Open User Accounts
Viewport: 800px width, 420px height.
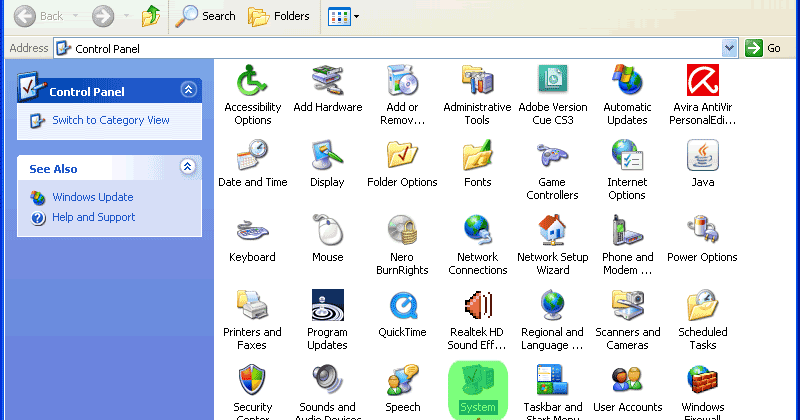pos(628,389)
